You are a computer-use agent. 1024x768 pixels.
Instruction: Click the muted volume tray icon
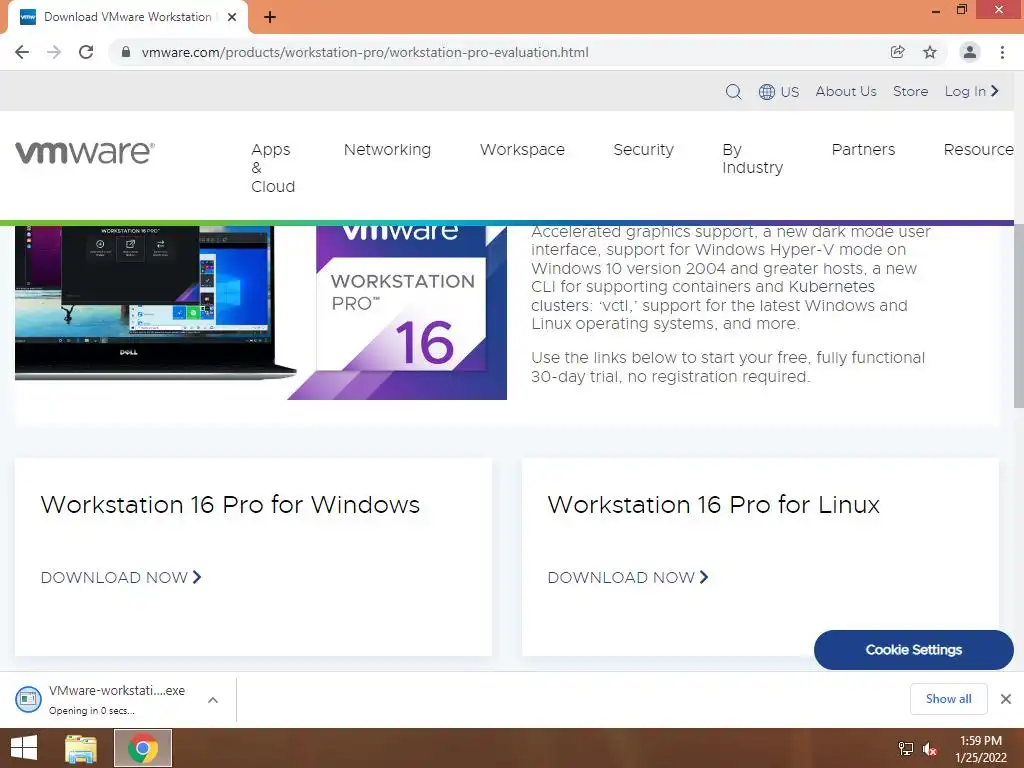pyautogui.click(x=929, y=748)
